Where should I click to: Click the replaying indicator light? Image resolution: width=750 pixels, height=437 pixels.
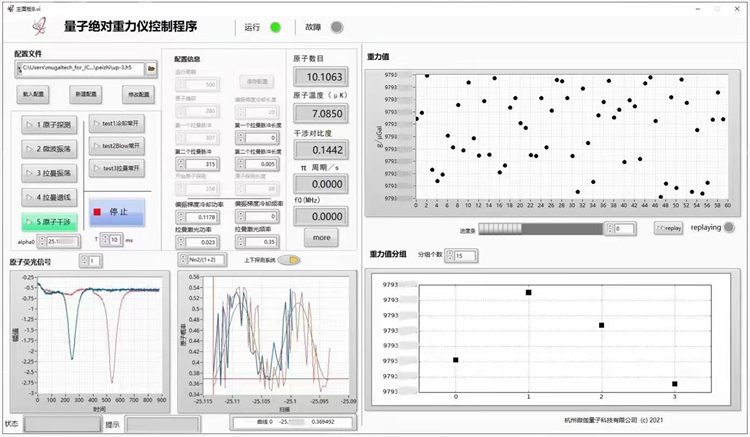tap(729, 228)
